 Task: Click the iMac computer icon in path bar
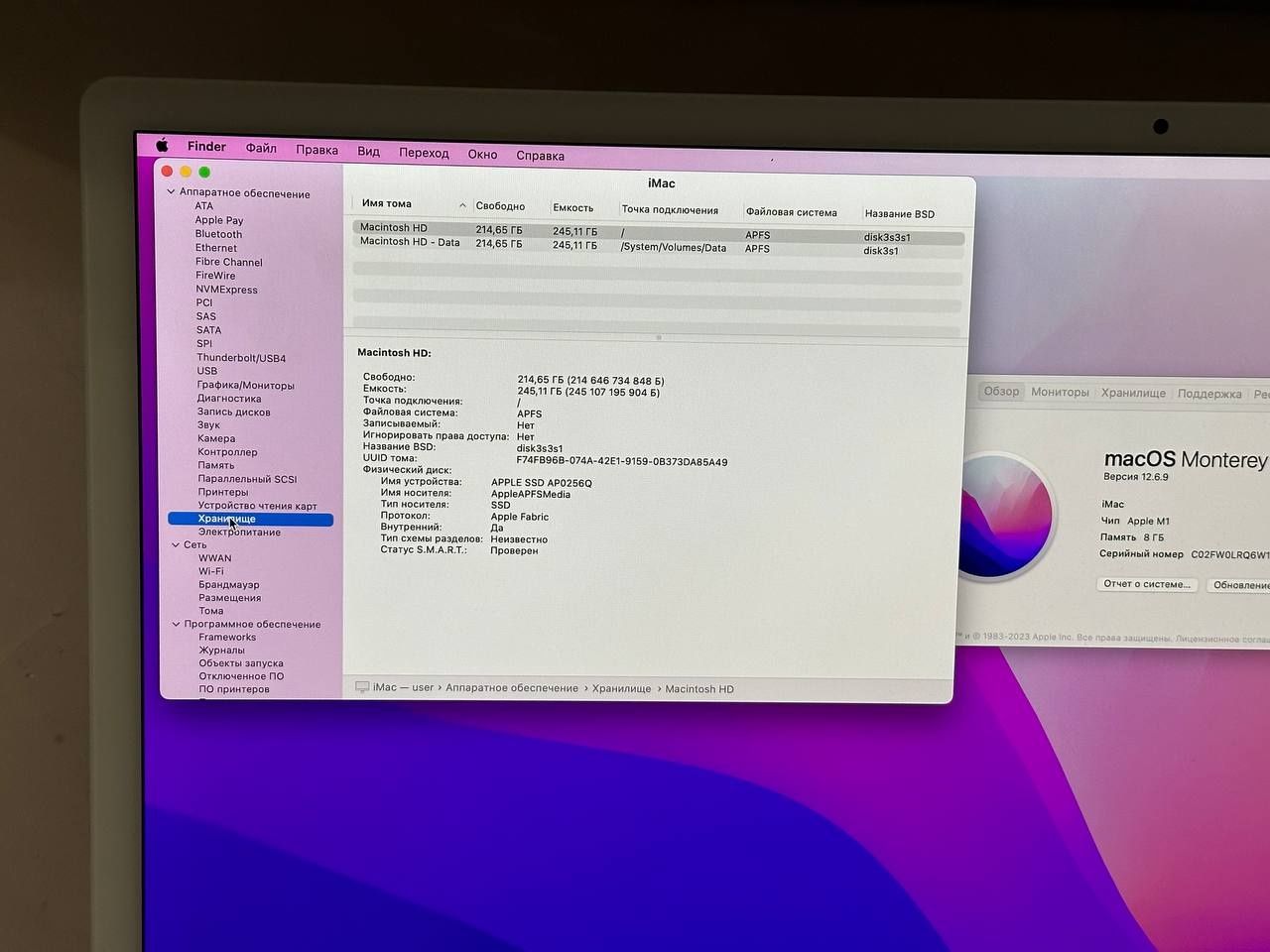tap(363, 687)
